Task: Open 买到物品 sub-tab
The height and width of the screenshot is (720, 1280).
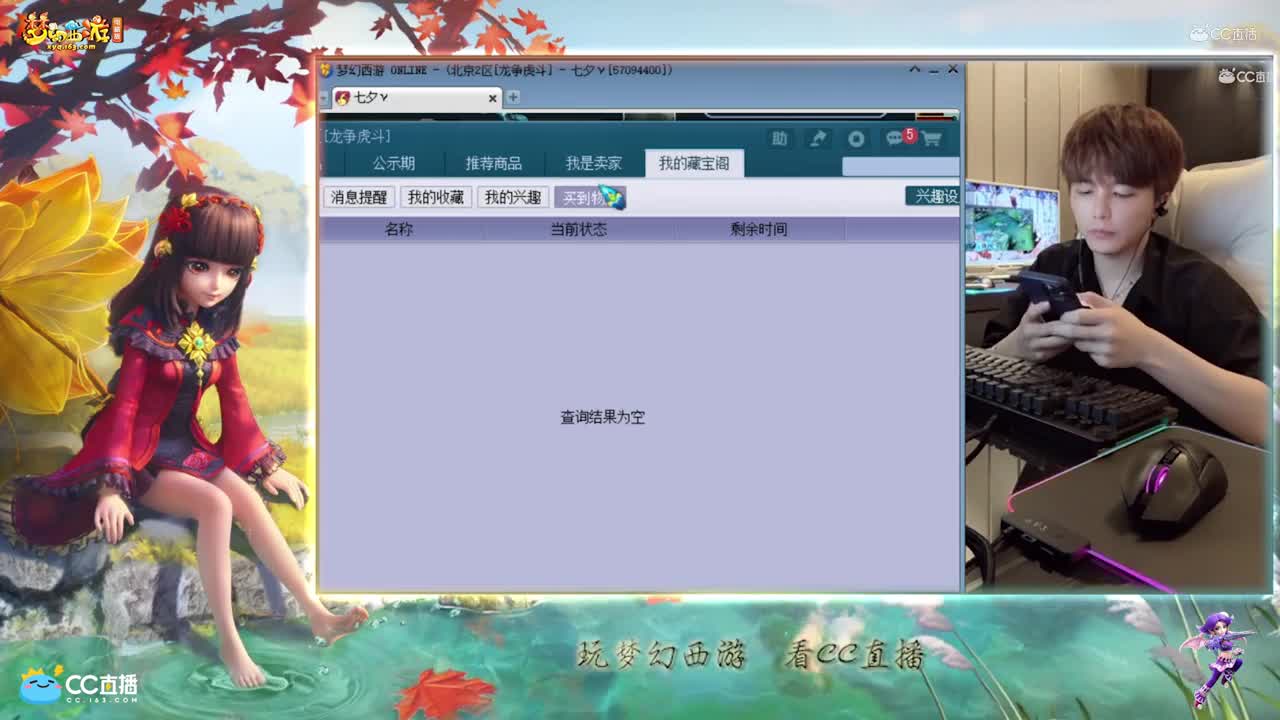Action: [x=590, y=197]
